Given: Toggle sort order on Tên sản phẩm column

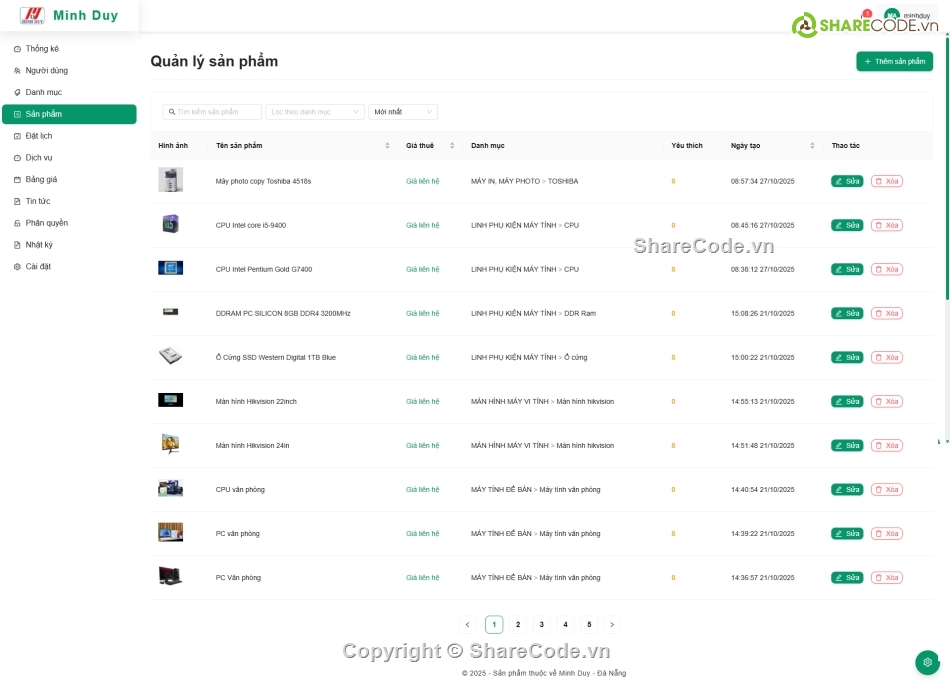Looking at the screenshot, I should click(x=385, y=145).
